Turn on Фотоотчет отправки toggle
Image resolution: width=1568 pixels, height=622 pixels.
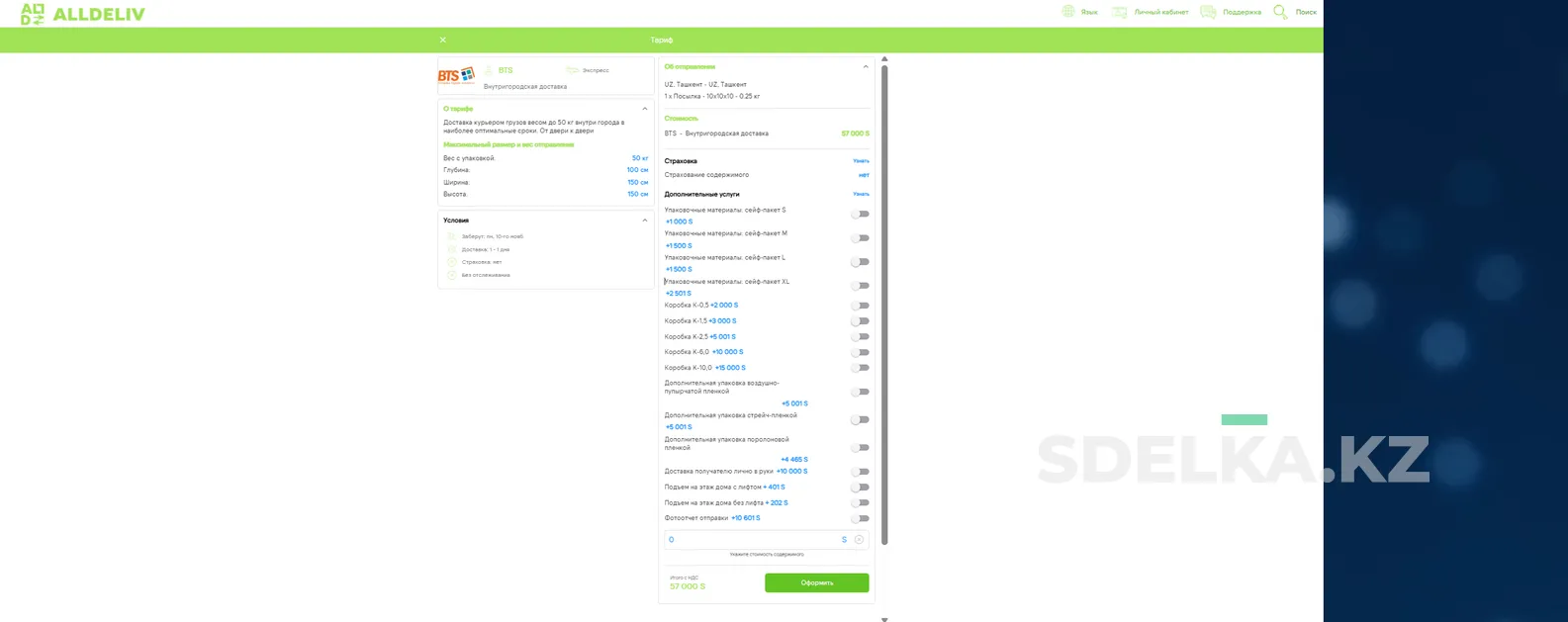click(x=861, y=518)
